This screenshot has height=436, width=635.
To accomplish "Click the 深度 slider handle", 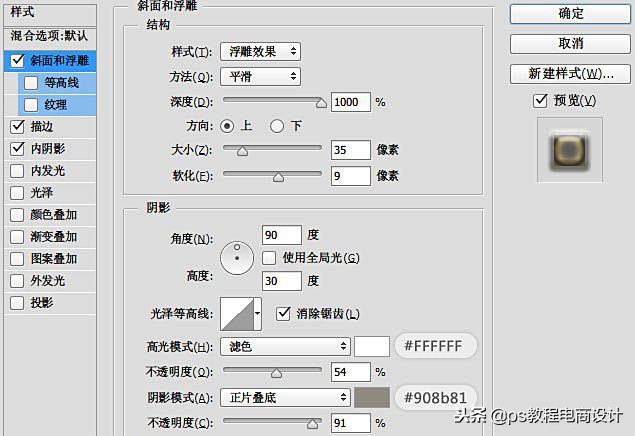I will [x=321, y=103].
